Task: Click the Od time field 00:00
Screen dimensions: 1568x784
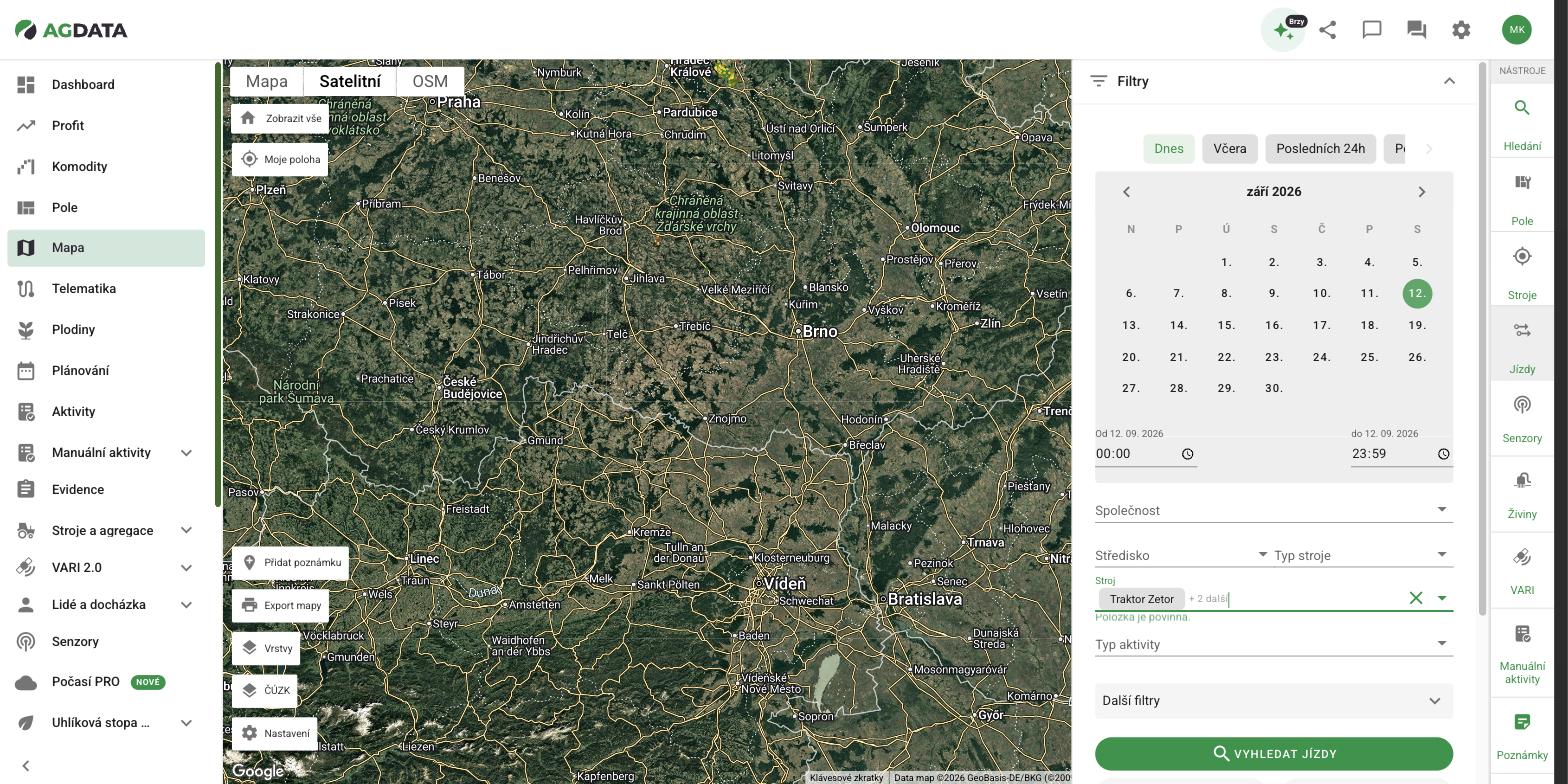Action: tap(1146, 454)
